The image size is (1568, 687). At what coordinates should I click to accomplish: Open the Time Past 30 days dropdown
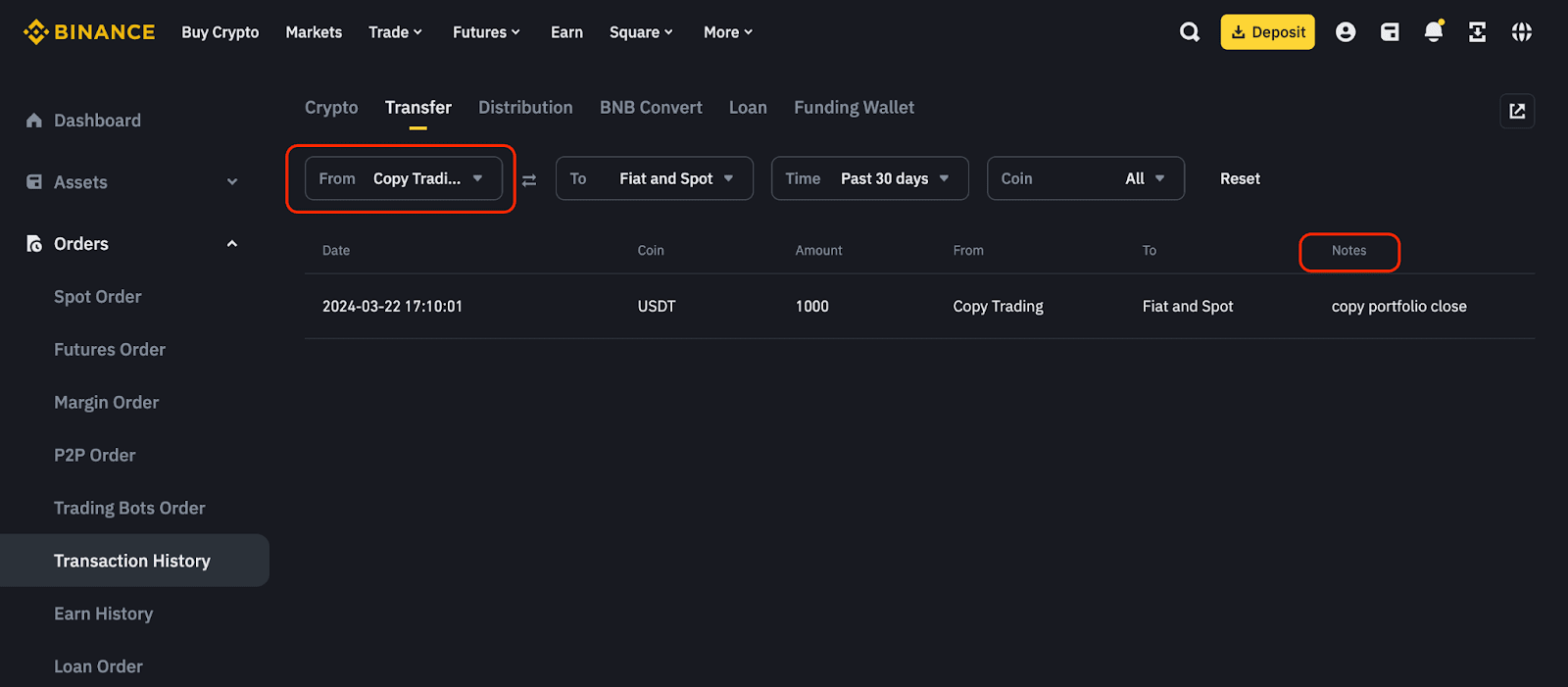point(870,178)
